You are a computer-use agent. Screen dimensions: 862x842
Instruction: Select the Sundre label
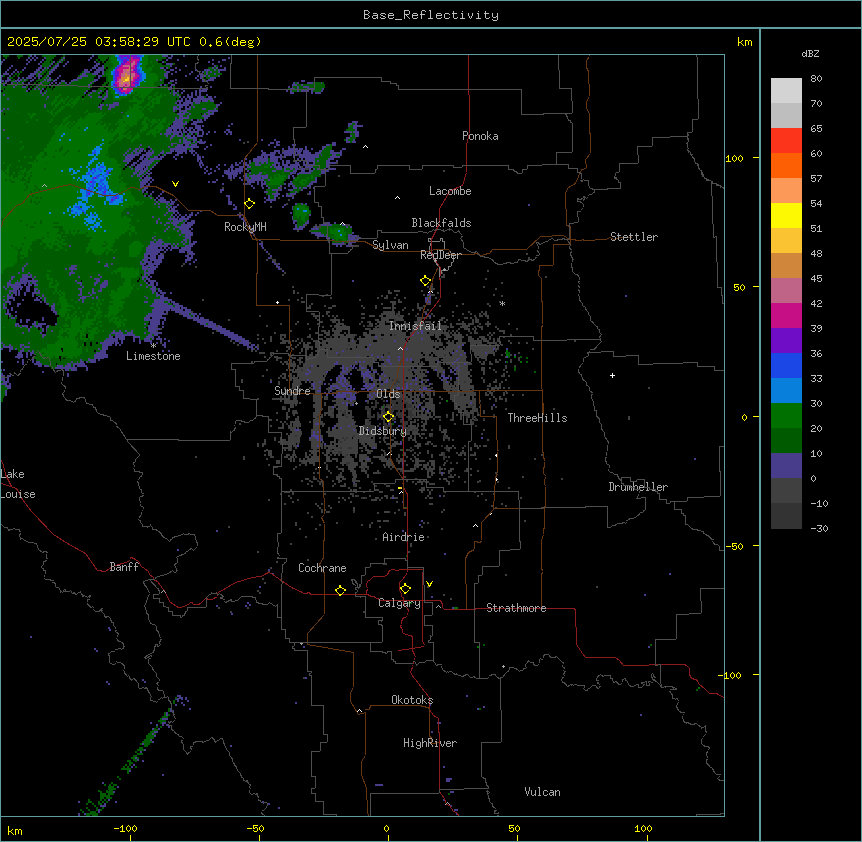292,391
